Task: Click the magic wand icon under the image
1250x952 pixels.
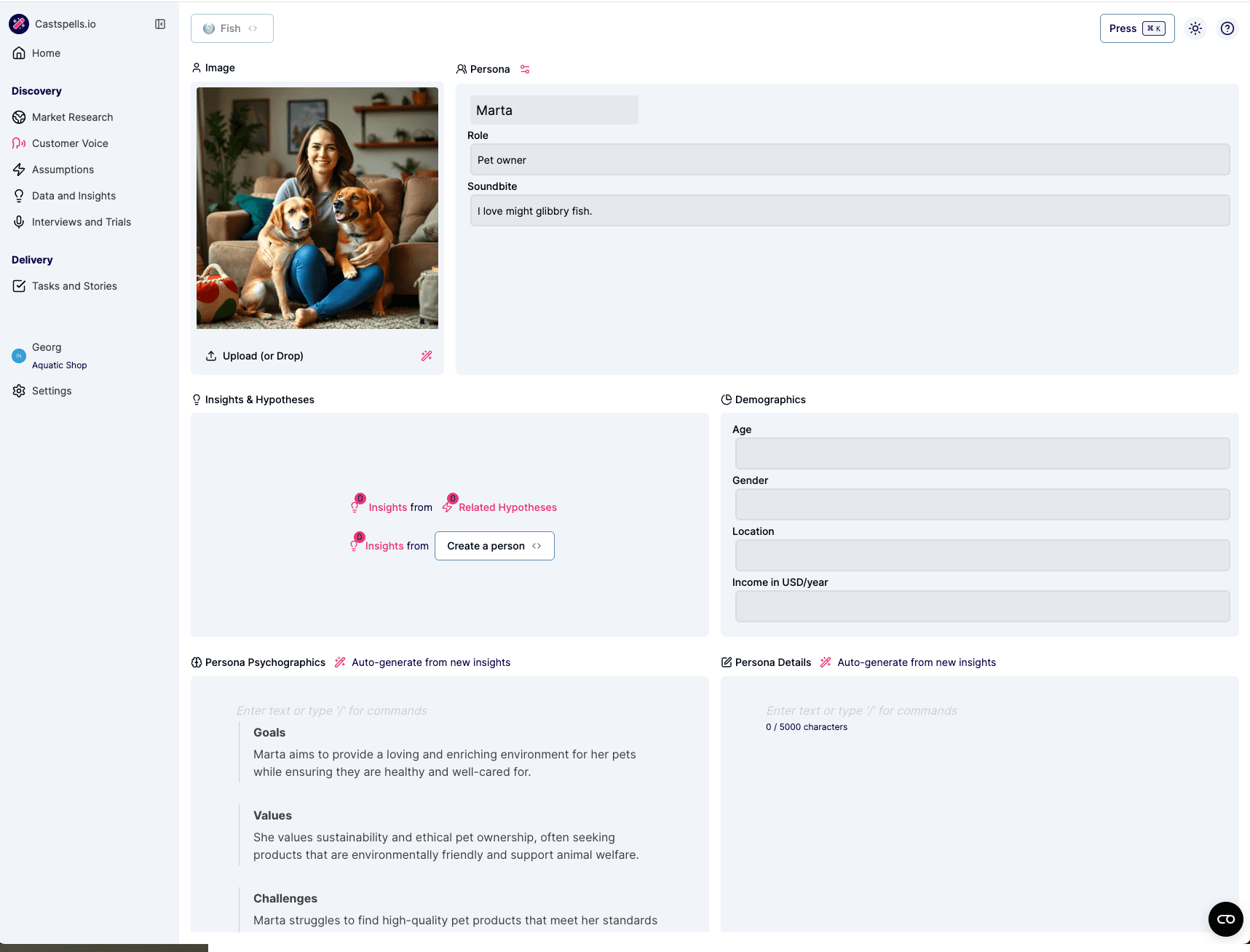Action: (x=427, y=356)
